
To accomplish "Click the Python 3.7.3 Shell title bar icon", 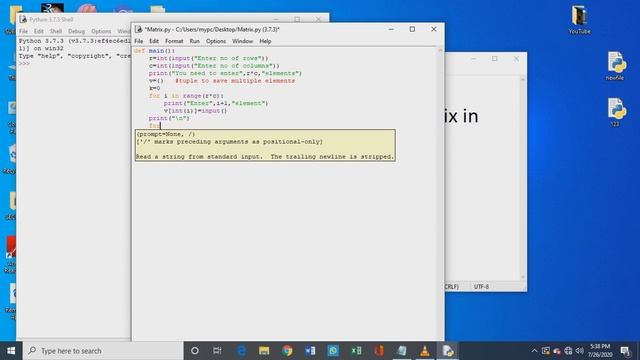I will tap(23, 19).
